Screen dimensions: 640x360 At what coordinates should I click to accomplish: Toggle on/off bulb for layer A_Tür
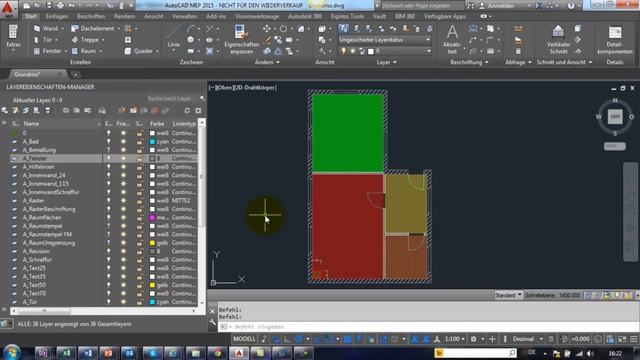coord(109,302)
